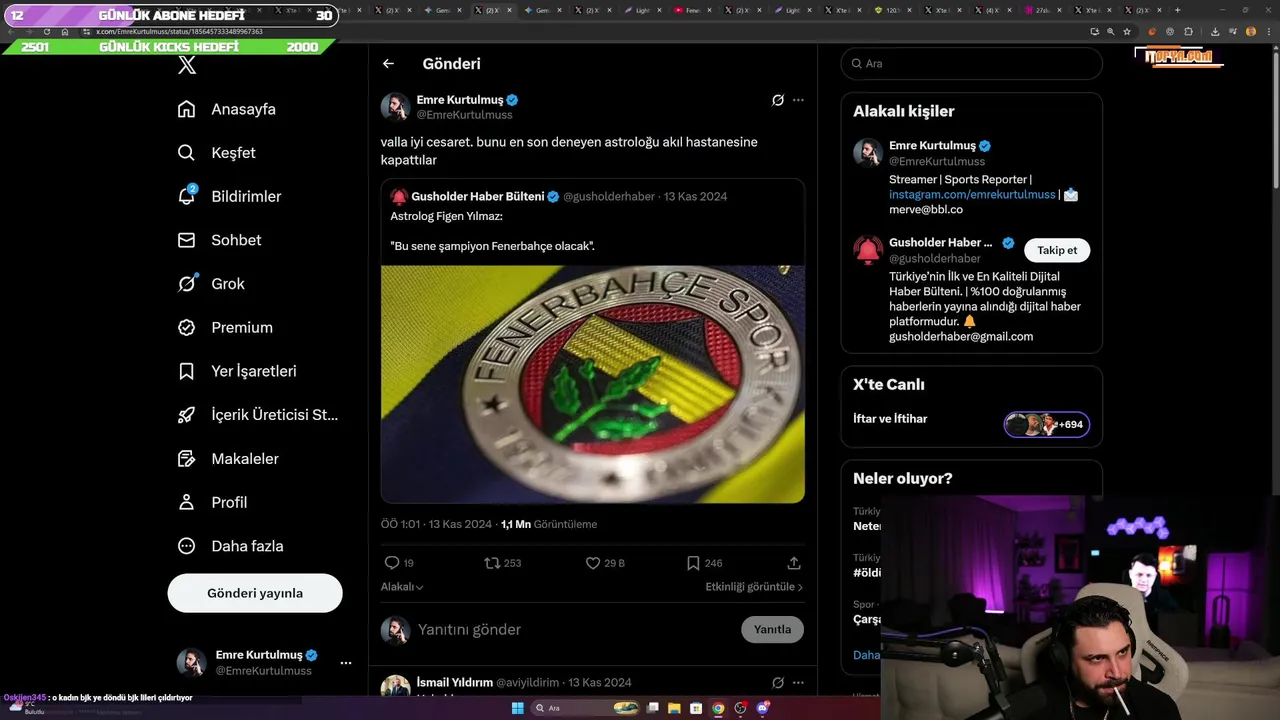The image size is (1280, 720).
Task: Bookmark page with the address bar star
Action: [x=1127, y=31]
